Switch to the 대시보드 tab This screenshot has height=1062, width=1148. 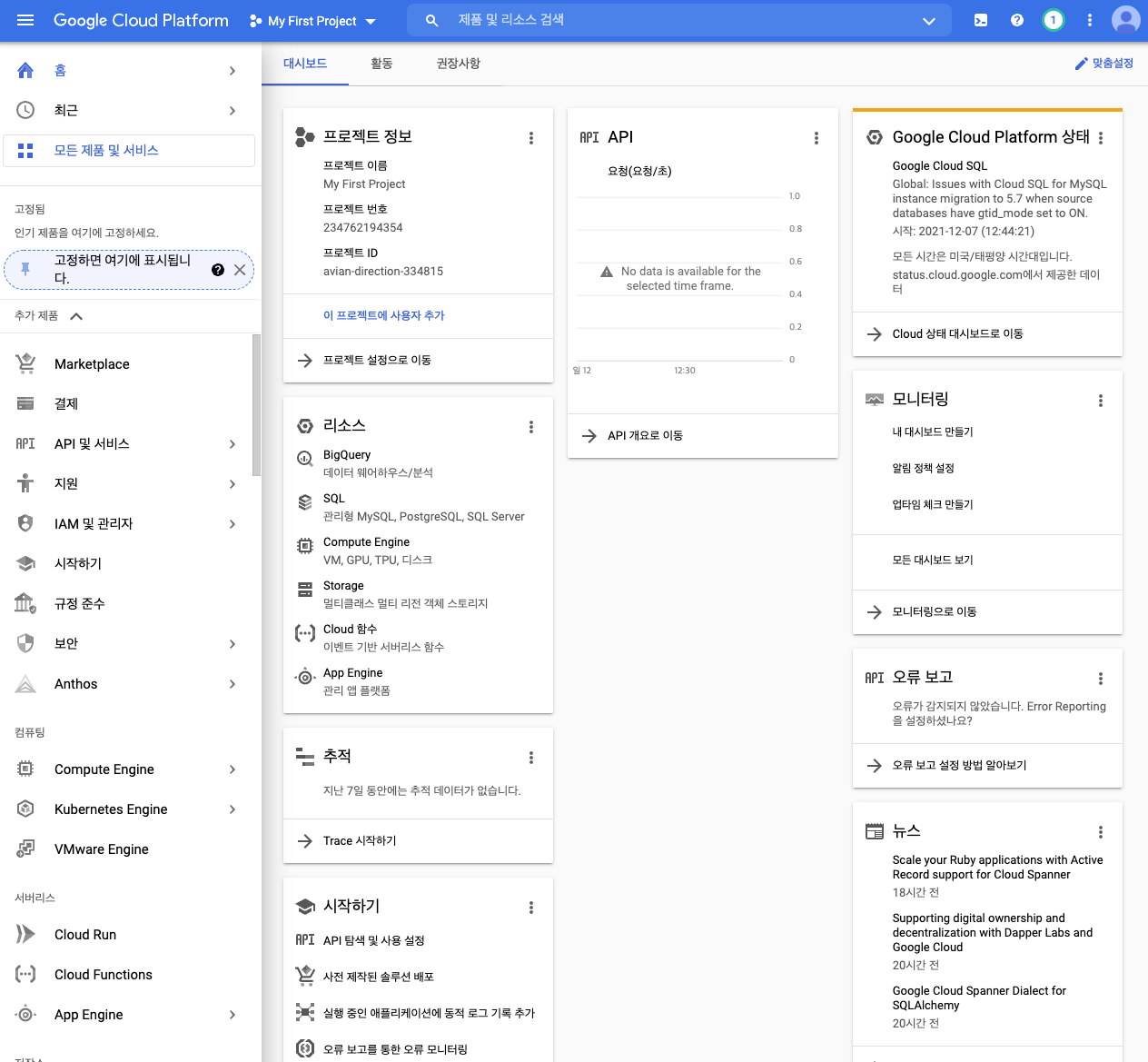tap(305, 64)
